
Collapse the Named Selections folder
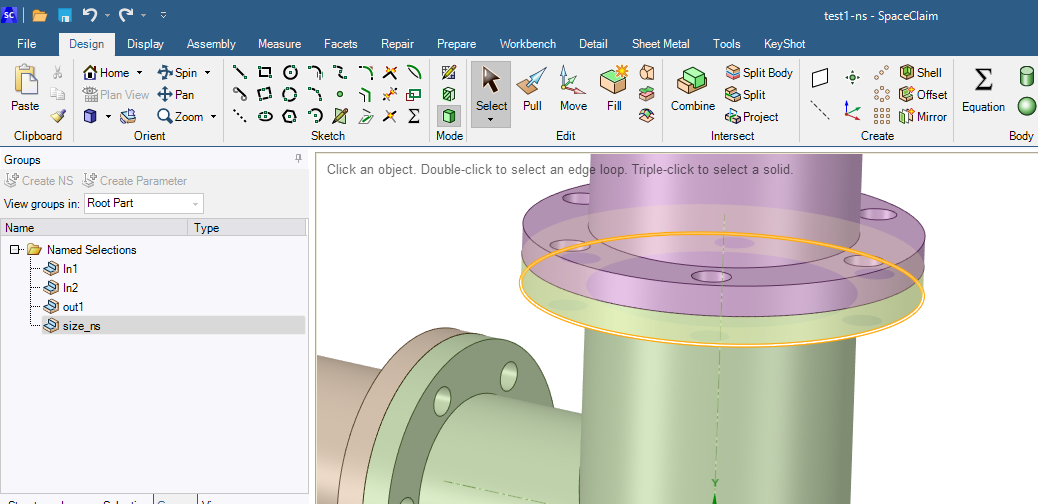coord(15,250)
